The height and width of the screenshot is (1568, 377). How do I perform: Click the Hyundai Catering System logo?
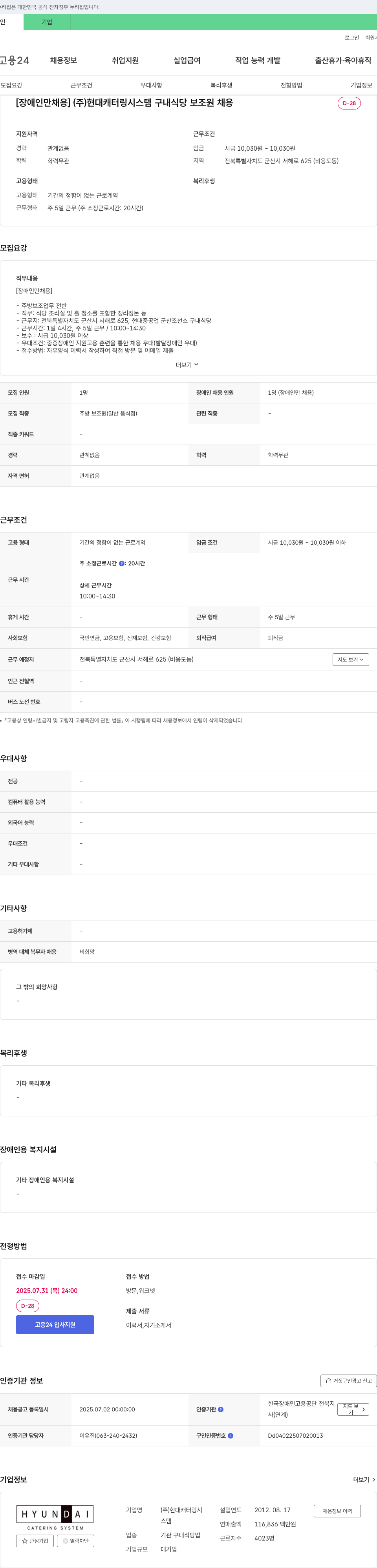click(x=55, y=1517)
